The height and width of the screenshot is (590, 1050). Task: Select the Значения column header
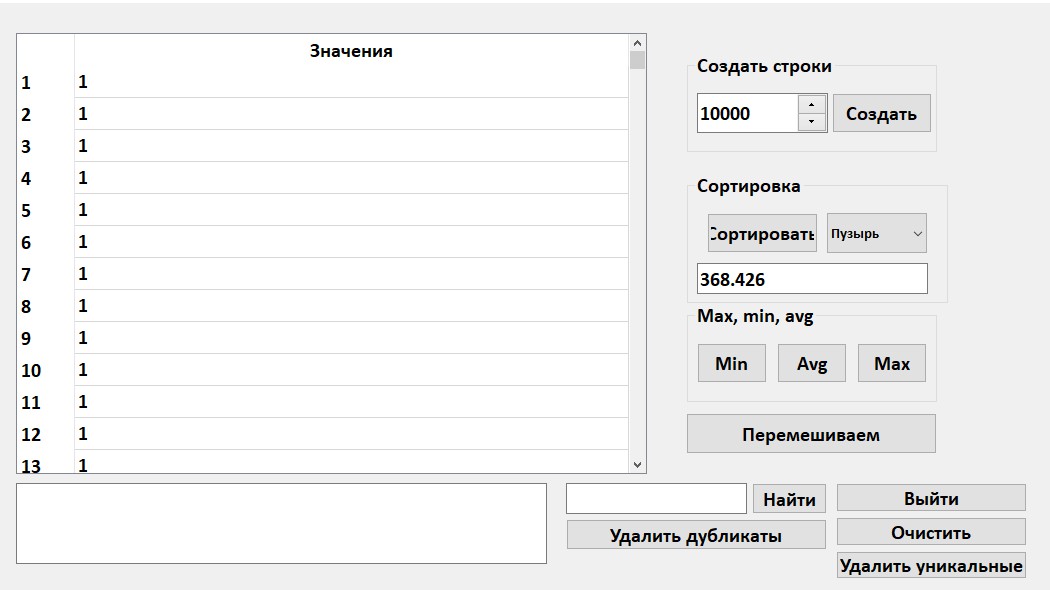(x=351, y=51)
